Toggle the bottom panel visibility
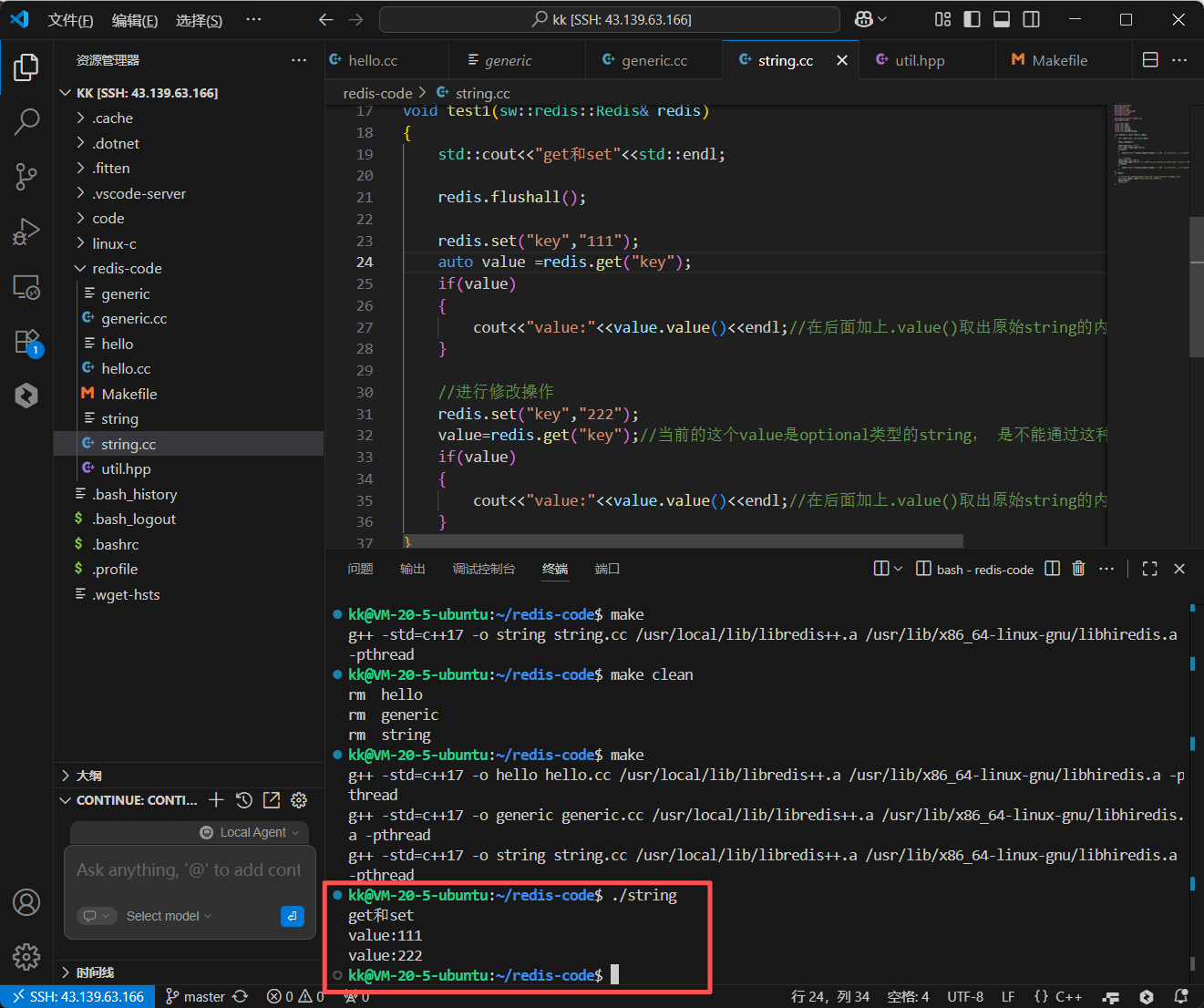Viewport: 1204px width, 1008px height. click(x=1002, y=19)
